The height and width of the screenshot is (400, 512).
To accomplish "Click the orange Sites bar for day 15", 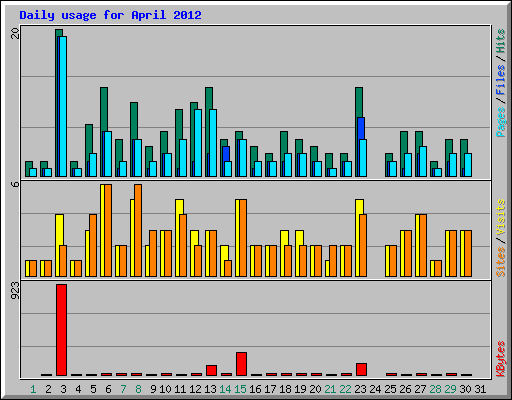I will coord(243,238).
